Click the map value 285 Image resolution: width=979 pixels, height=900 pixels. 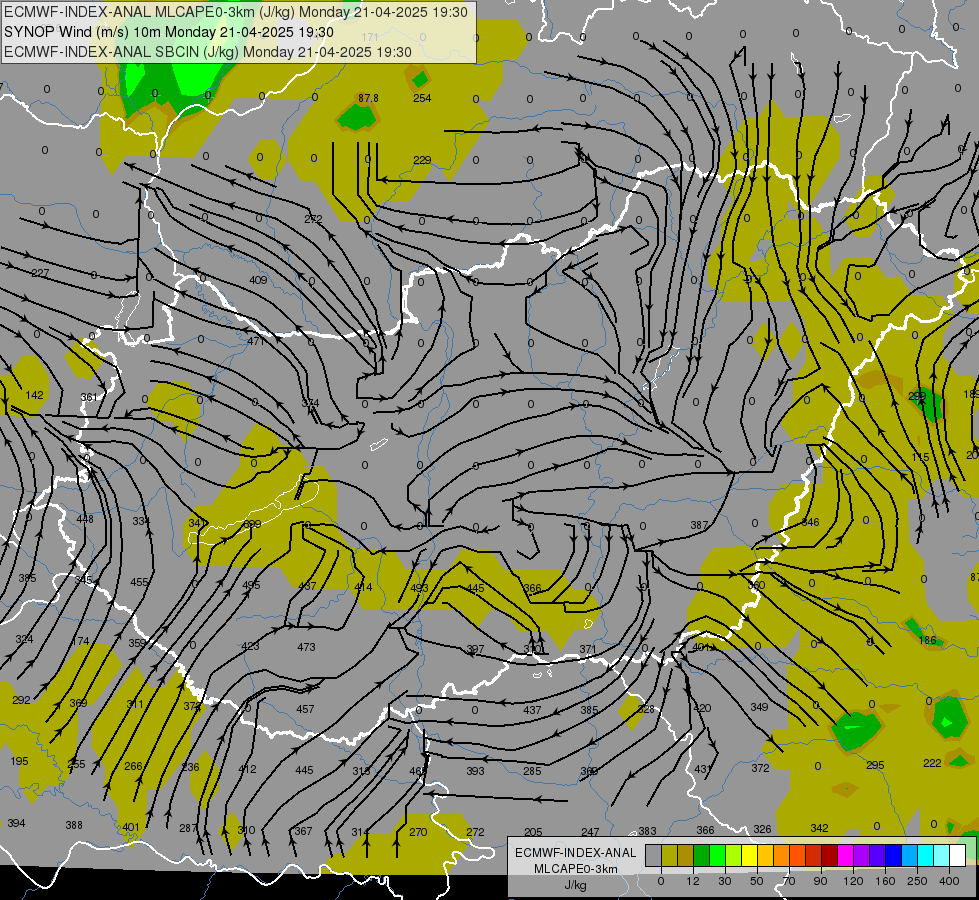pos(532,771)
